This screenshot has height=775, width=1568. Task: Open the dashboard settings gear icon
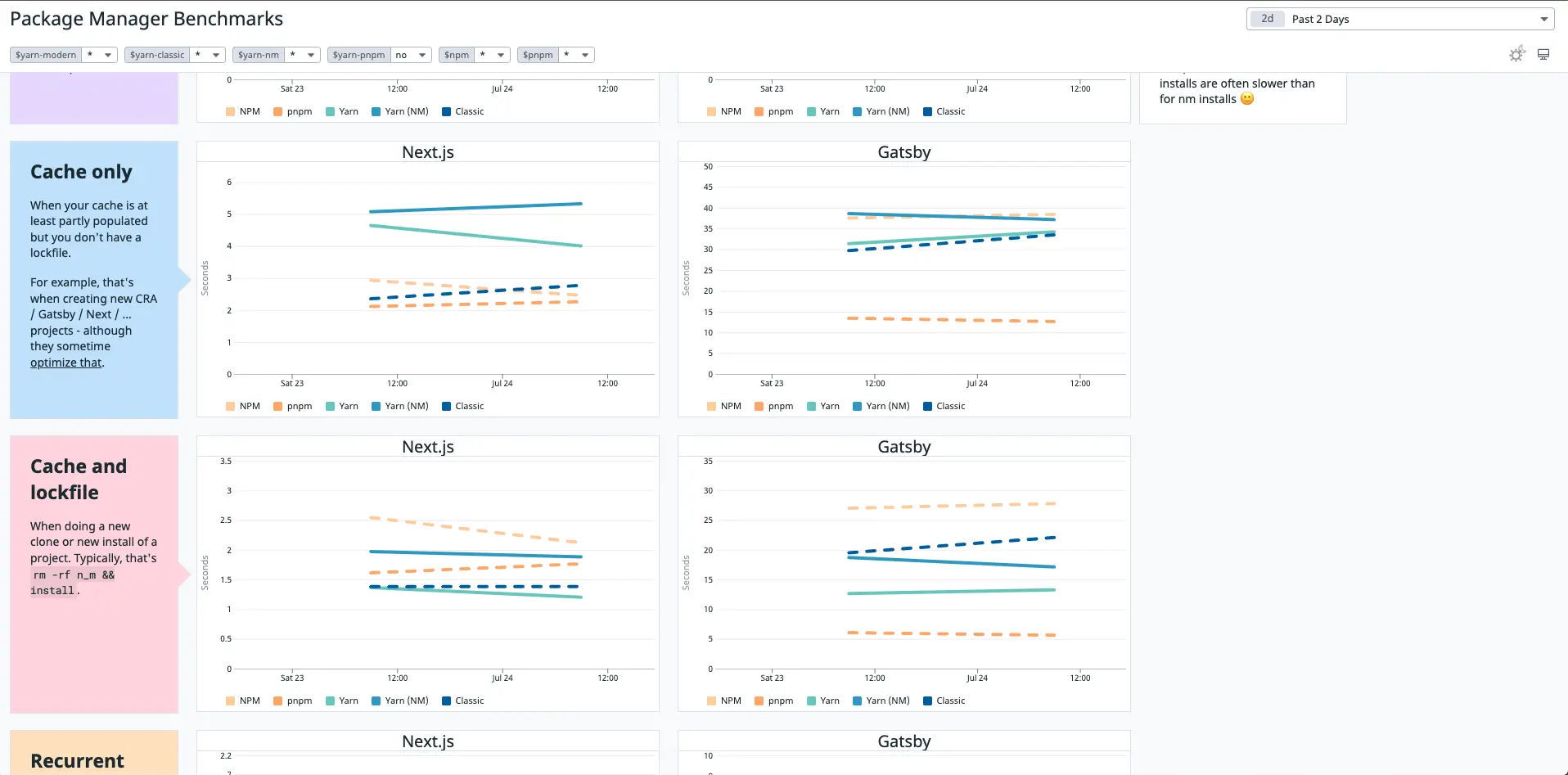pyautogui.click(x=1516, y=55)
